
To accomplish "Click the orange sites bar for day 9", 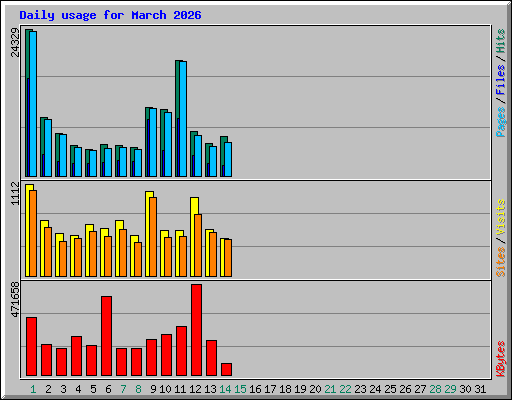I will (153, 237).
